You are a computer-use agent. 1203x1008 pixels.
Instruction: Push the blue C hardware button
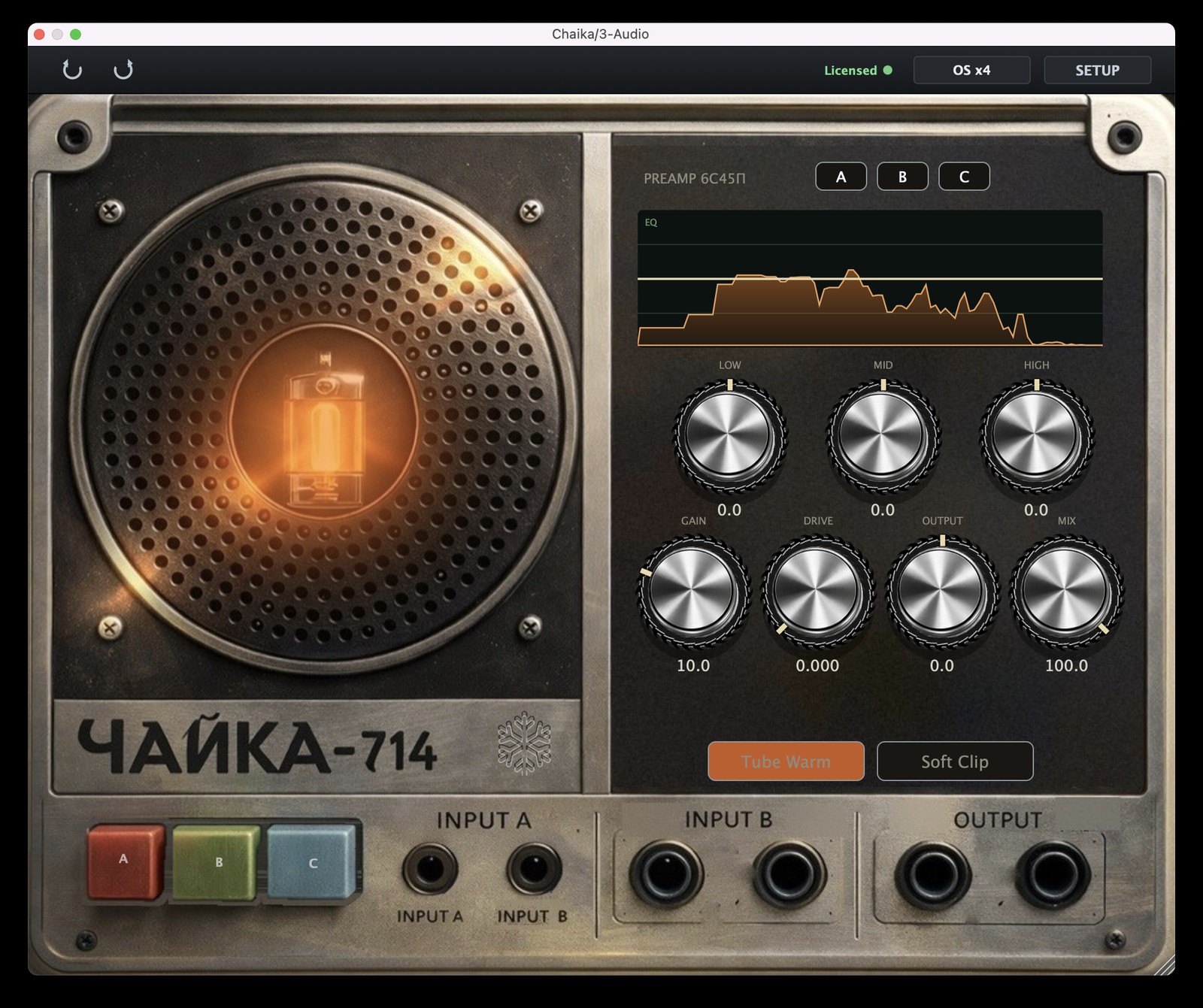(x=311, y=862)
